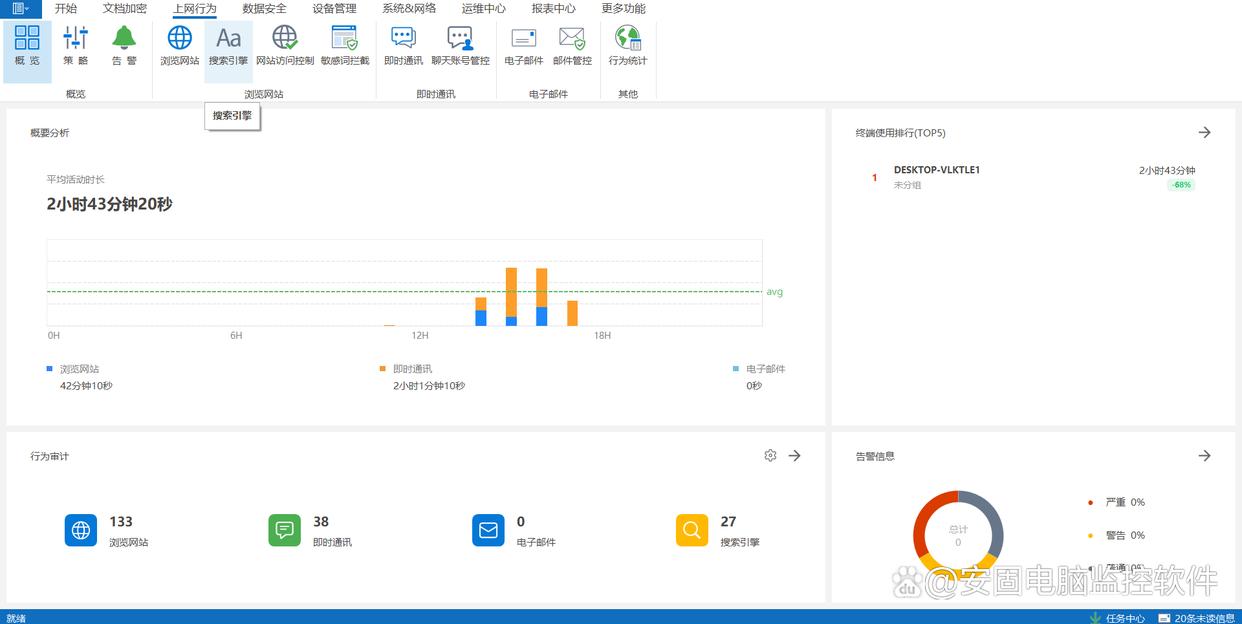Expand 行为审计 details arrow

point(794,456)
